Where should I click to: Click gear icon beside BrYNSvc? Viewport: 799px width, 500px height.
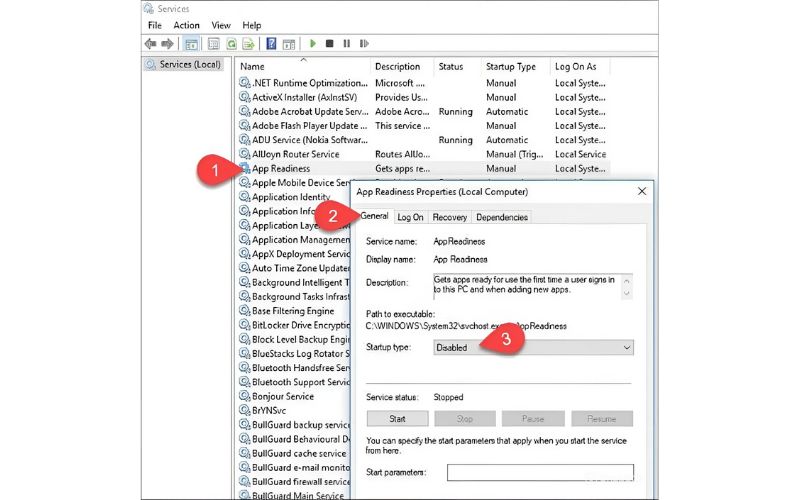[245, 410]
